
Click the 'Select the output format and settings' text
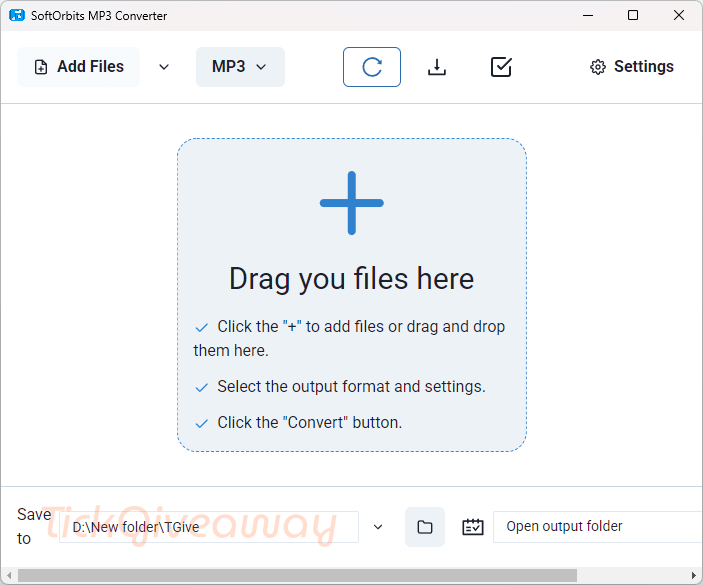(351, 387)
